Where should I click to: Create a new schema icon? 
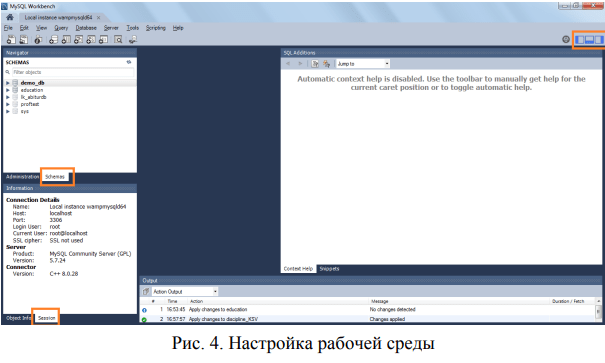[53, 39]
